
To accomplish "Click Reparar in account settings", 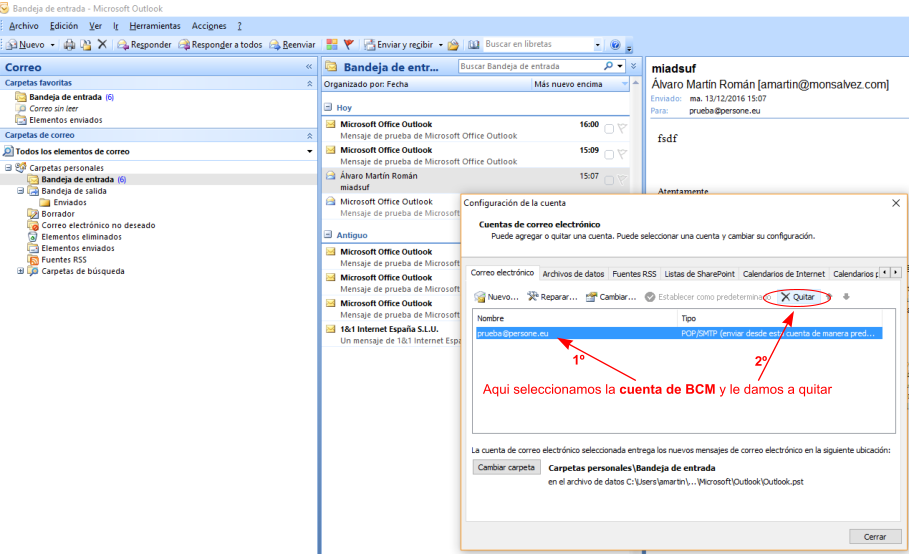I will (553, 297).
